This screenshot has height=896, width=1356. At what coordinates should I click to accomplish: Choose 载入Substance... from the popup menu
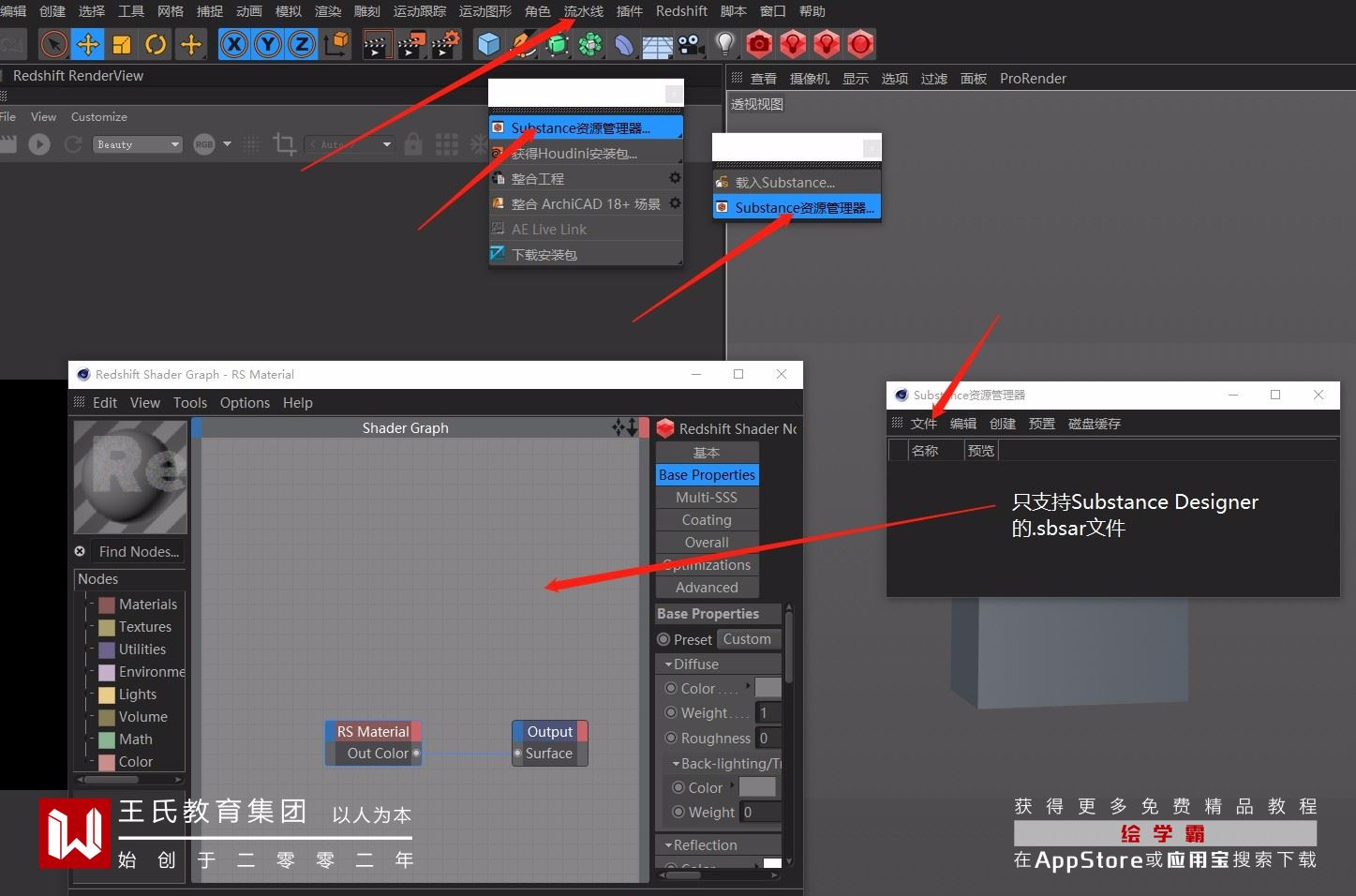(x=797, y=183)
